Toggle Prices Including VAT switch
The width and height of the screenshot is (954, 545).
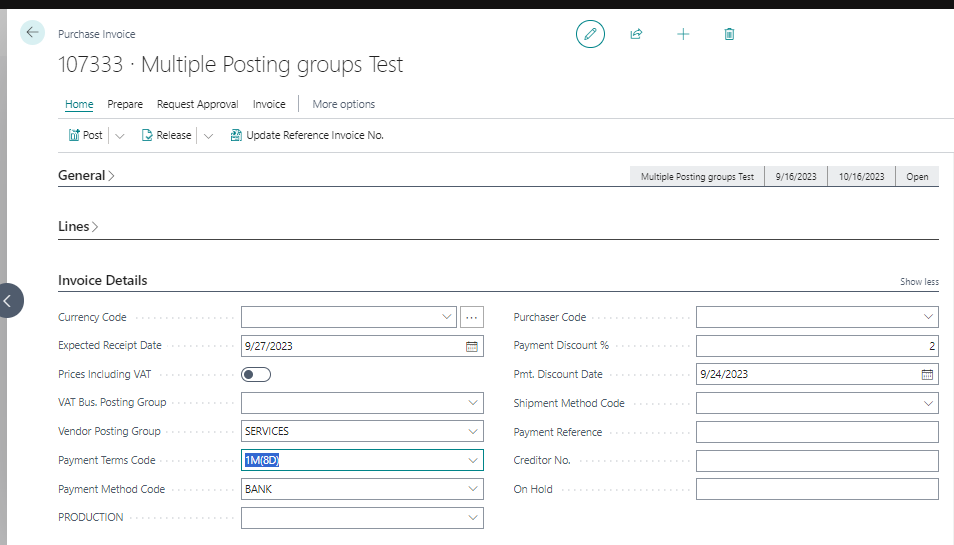(256, 375)
